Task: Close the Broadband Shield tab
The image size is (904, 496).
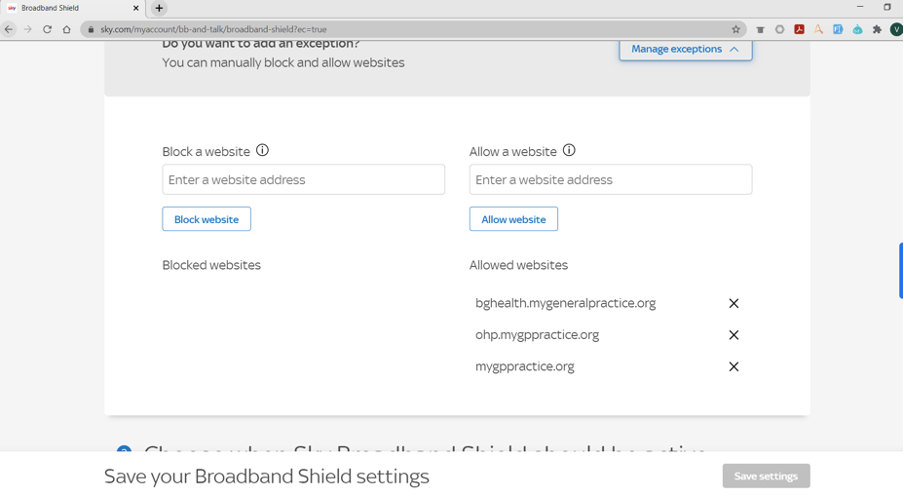Action: [136, 8]
